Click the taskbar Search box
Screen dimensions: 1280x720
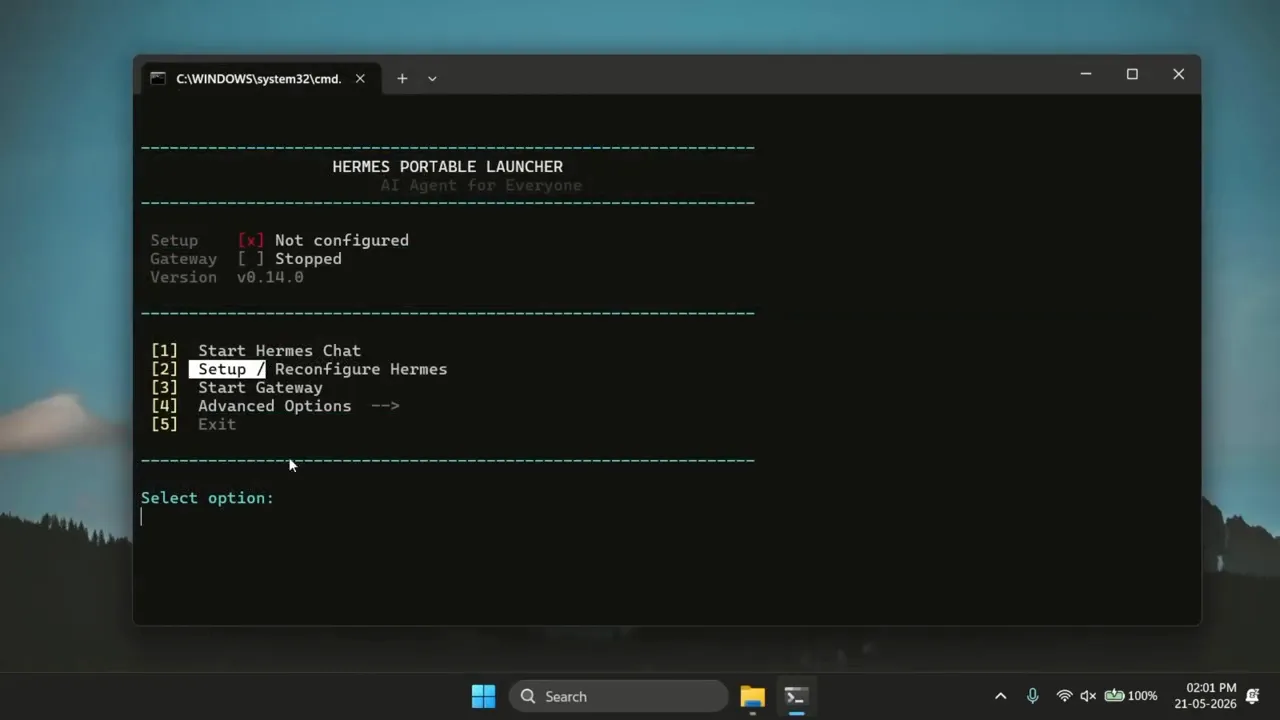[x=619, y=696]
